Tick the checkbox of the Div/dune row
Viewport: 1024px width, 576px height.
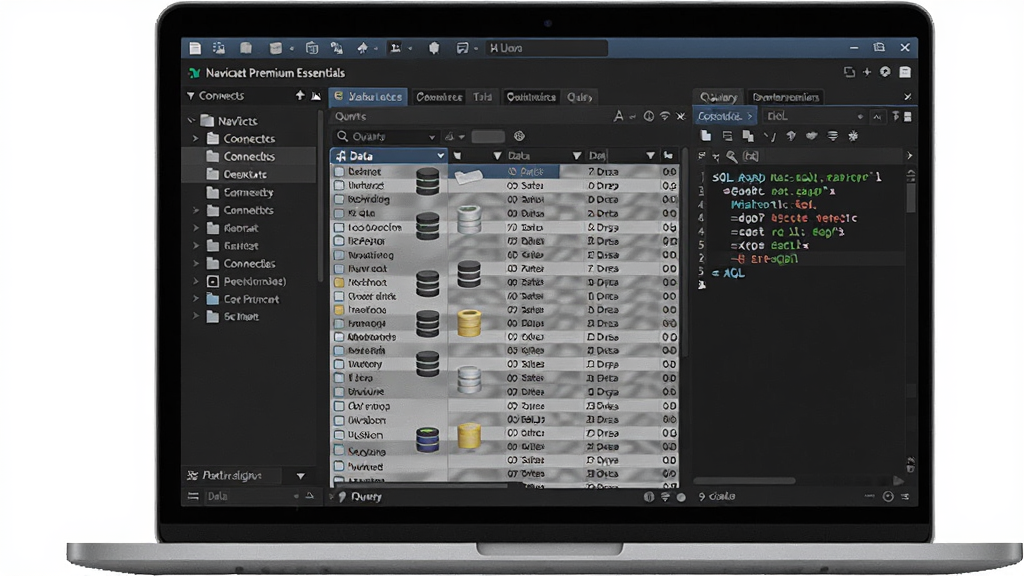point(339,391)
